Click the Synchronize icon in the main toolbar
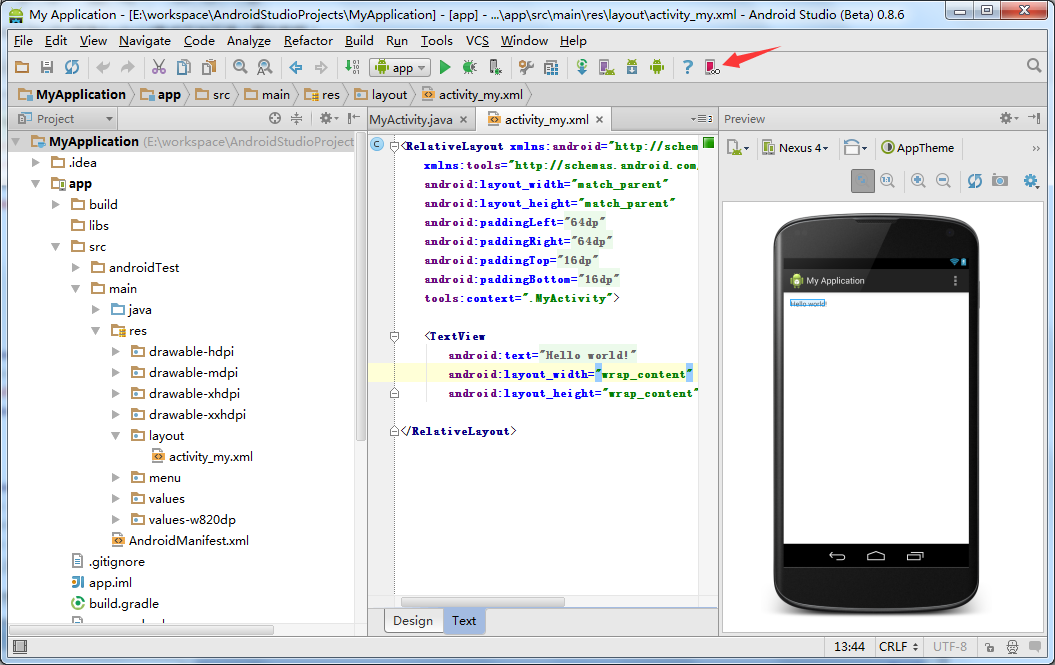This screenshot has height=665, width=1055. 71,67
